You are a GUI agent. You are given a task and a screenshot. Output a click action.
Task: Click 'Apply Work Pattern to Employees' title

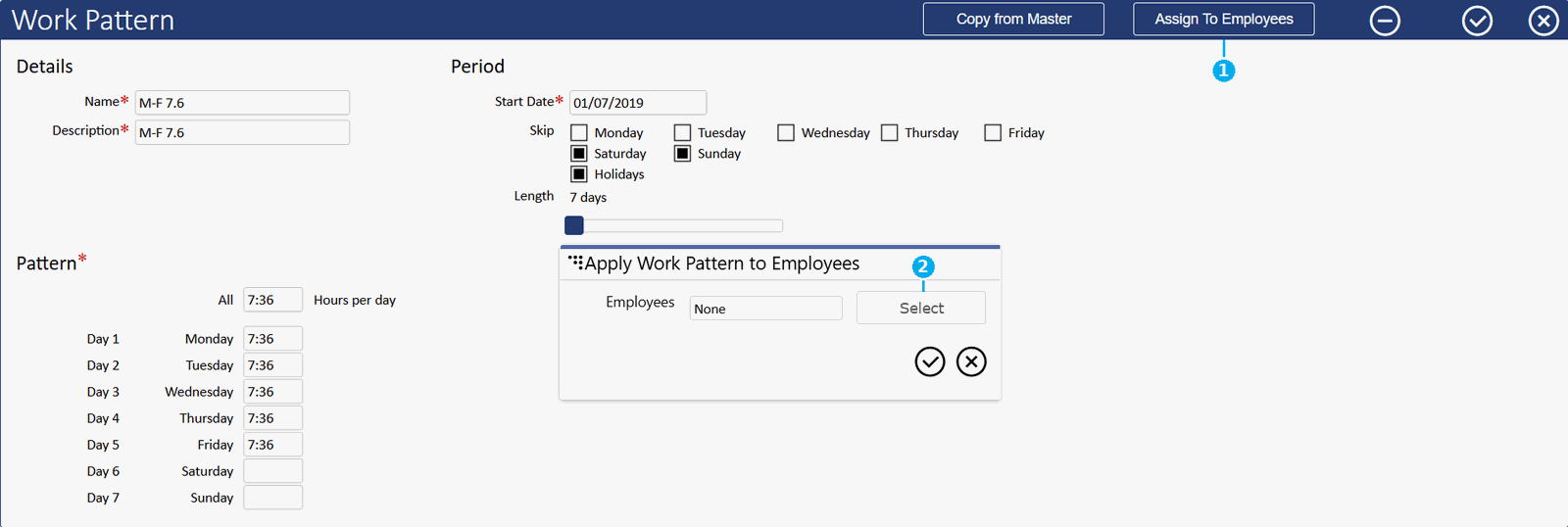pos(722,263)
